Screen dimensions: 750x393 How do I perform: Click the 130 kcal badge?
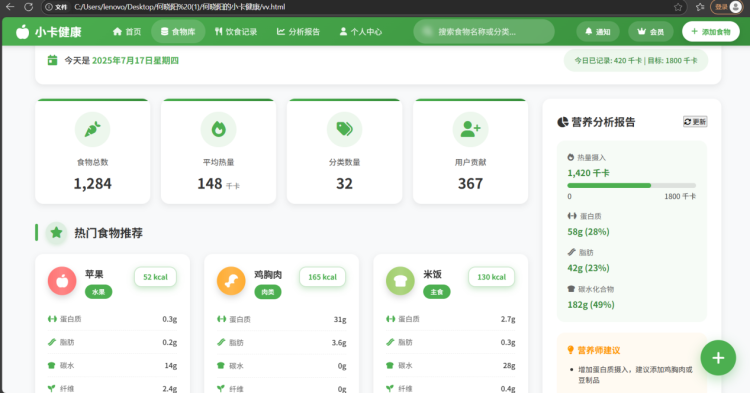click(491, 277)
